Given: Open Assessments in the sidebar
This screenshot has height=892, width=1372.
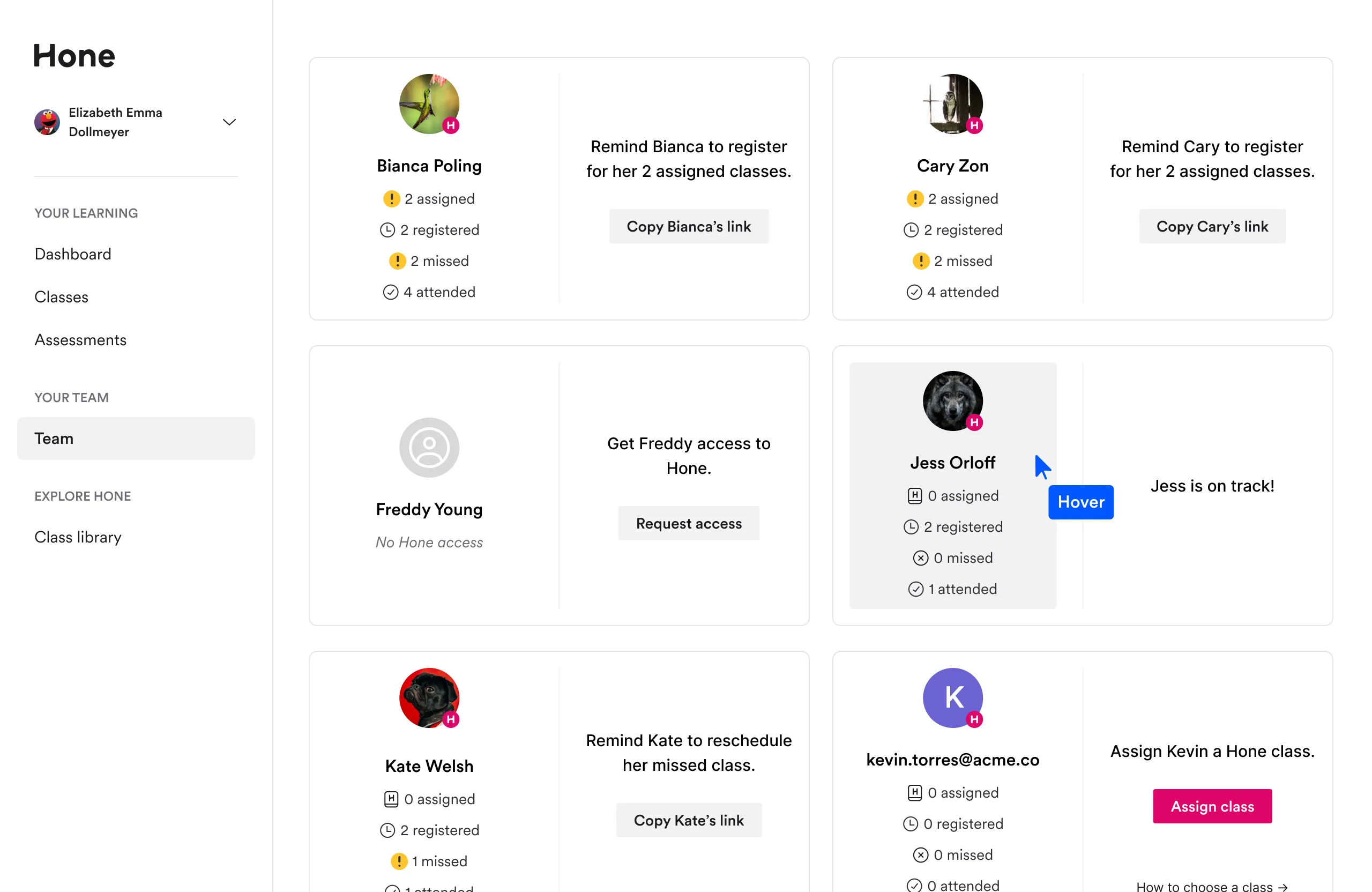Looking at the screenshot, I should point(80,340).
